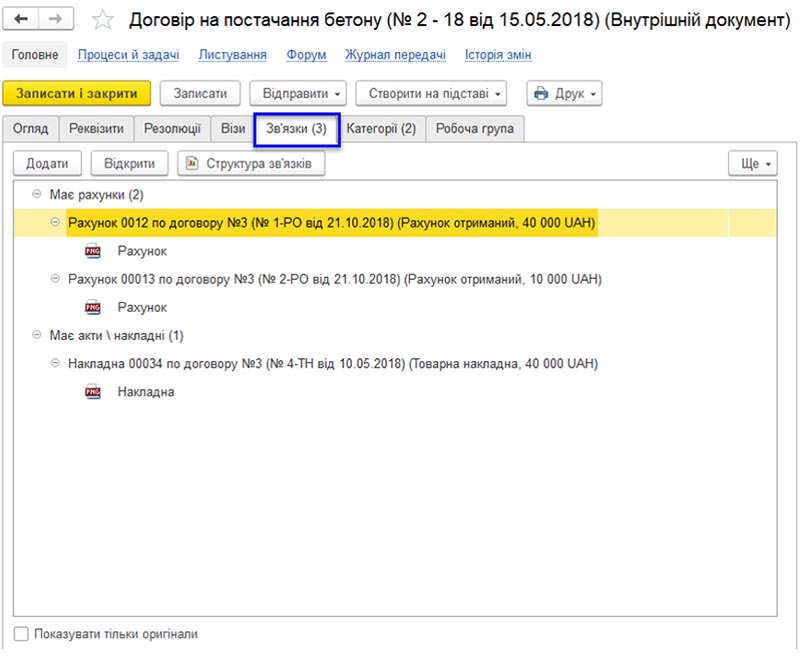The height and width of the screenshot is (657, 800).
Task: Toggle Показувати тільки оригінали checkbox
Action: coord(21,634)
